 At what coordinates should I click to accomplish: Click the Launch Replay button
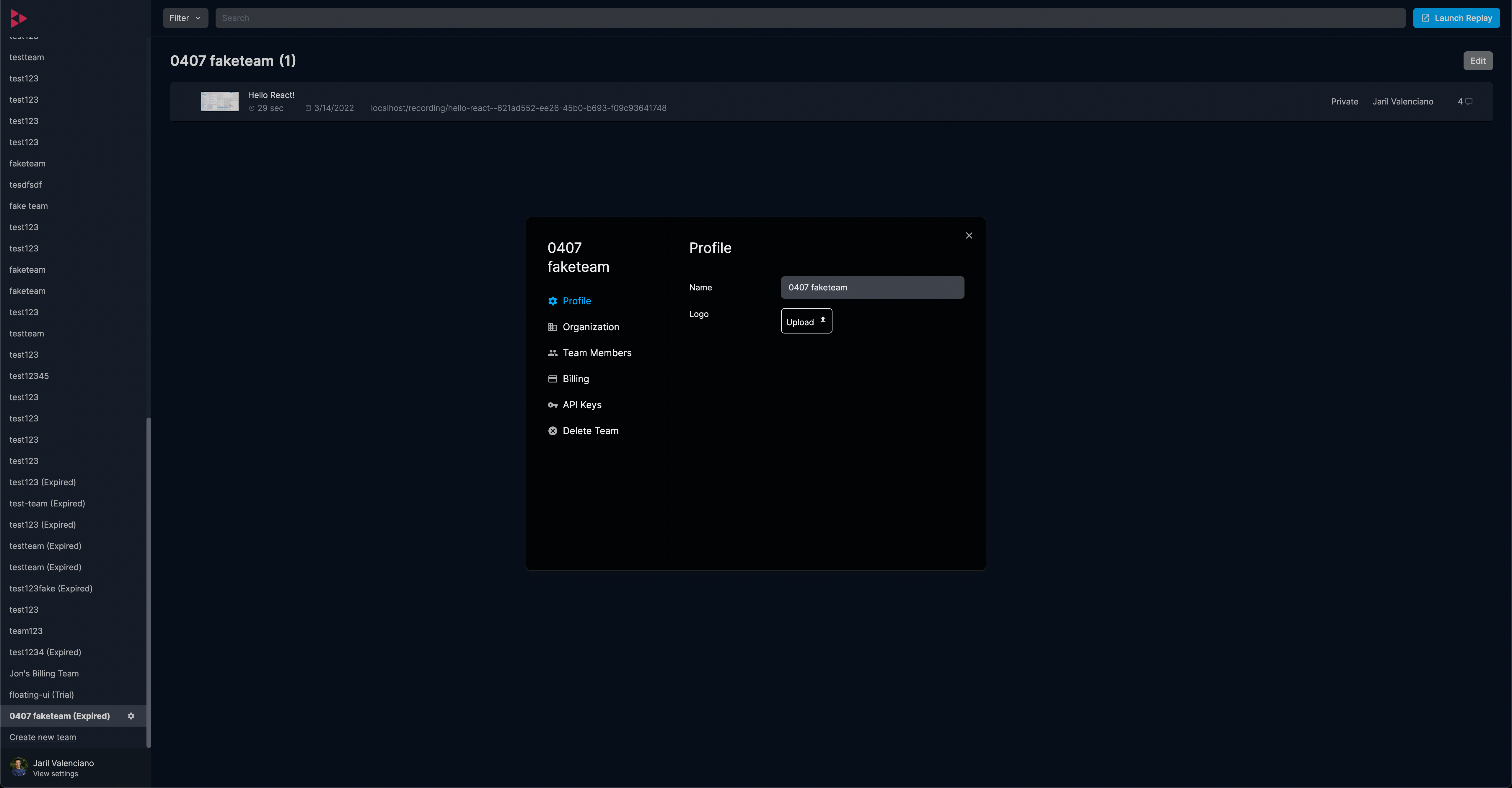coord(1456,18)
